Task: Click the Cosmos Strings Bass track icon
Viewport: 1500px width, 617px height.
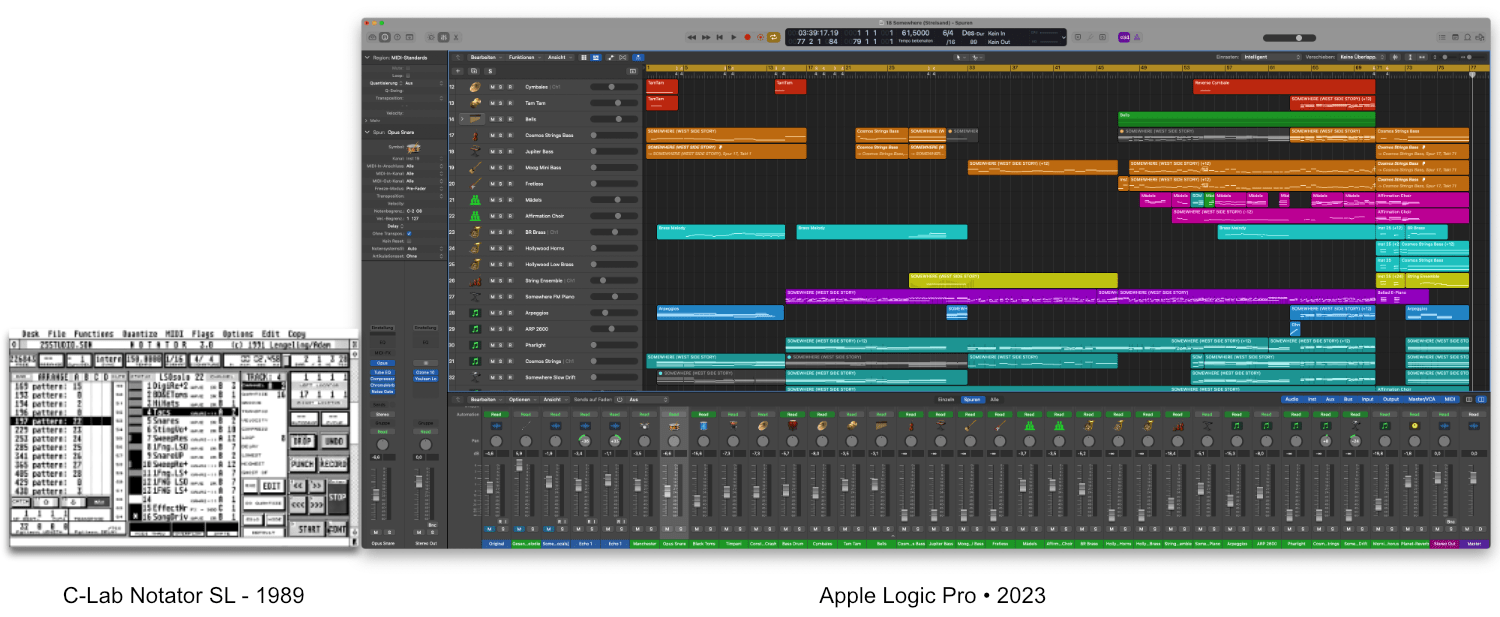Action: [x=475, y=135]
